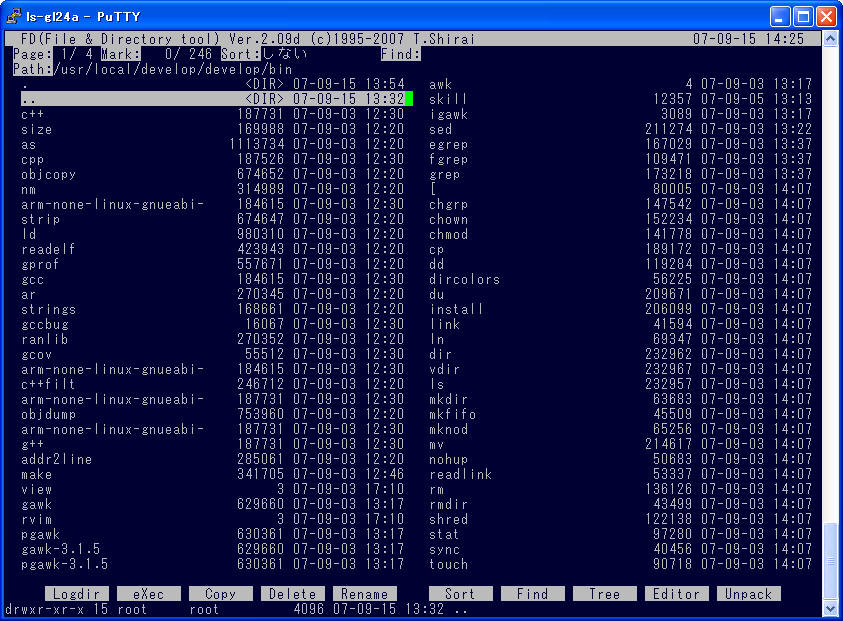Select the parent directory '..' entry

point(30,100)
